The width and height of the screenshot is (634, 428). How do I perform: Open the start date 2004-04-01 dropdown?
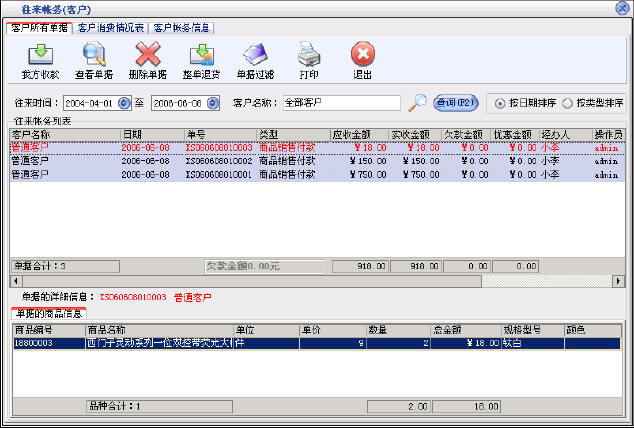(124, 102)
